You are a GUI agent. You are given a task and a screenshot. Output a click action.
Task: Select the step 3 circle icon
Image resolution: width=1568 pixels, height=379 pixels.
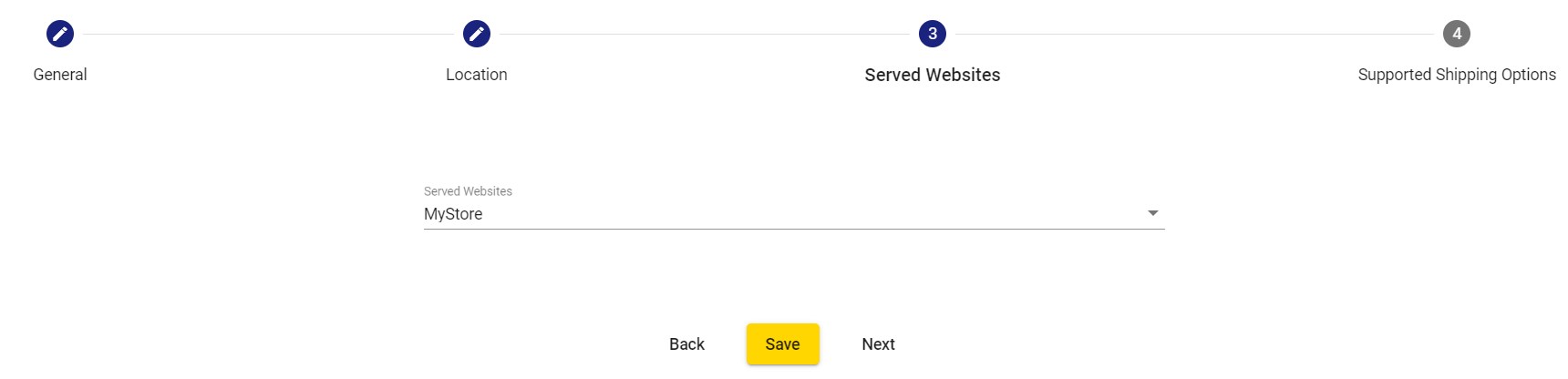pyautogui.click(x=933, y=34)
